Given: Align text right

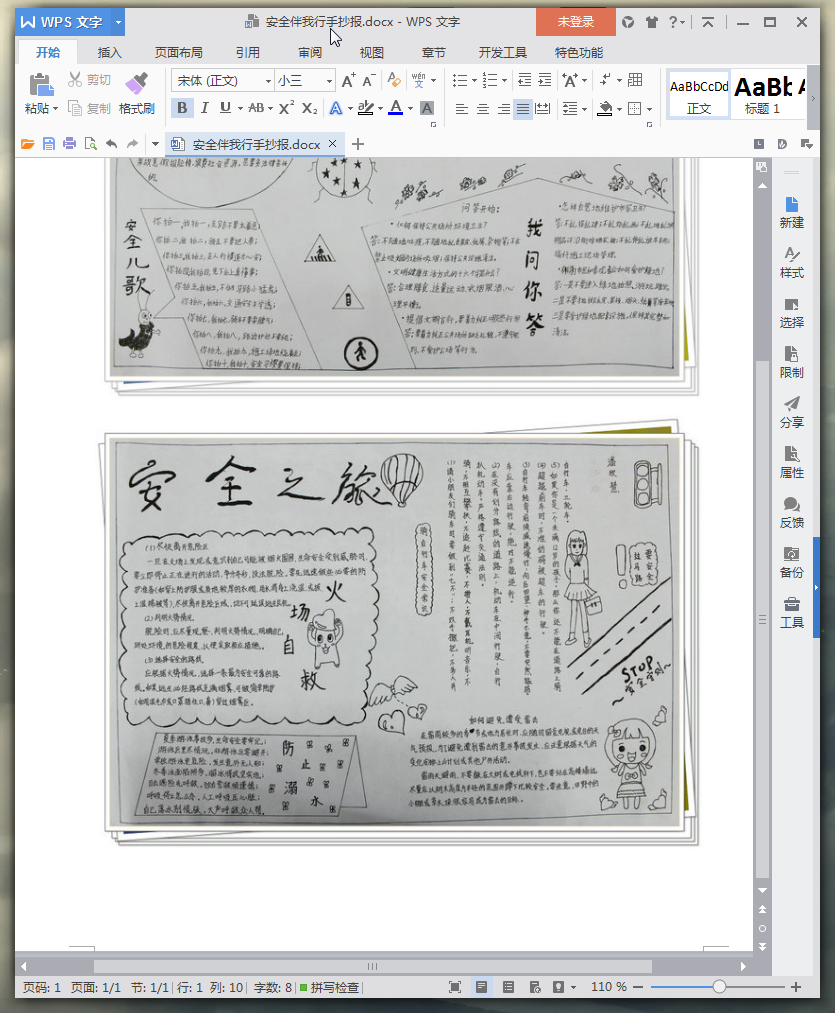Looking at the screenshot, I should point(503,109).
